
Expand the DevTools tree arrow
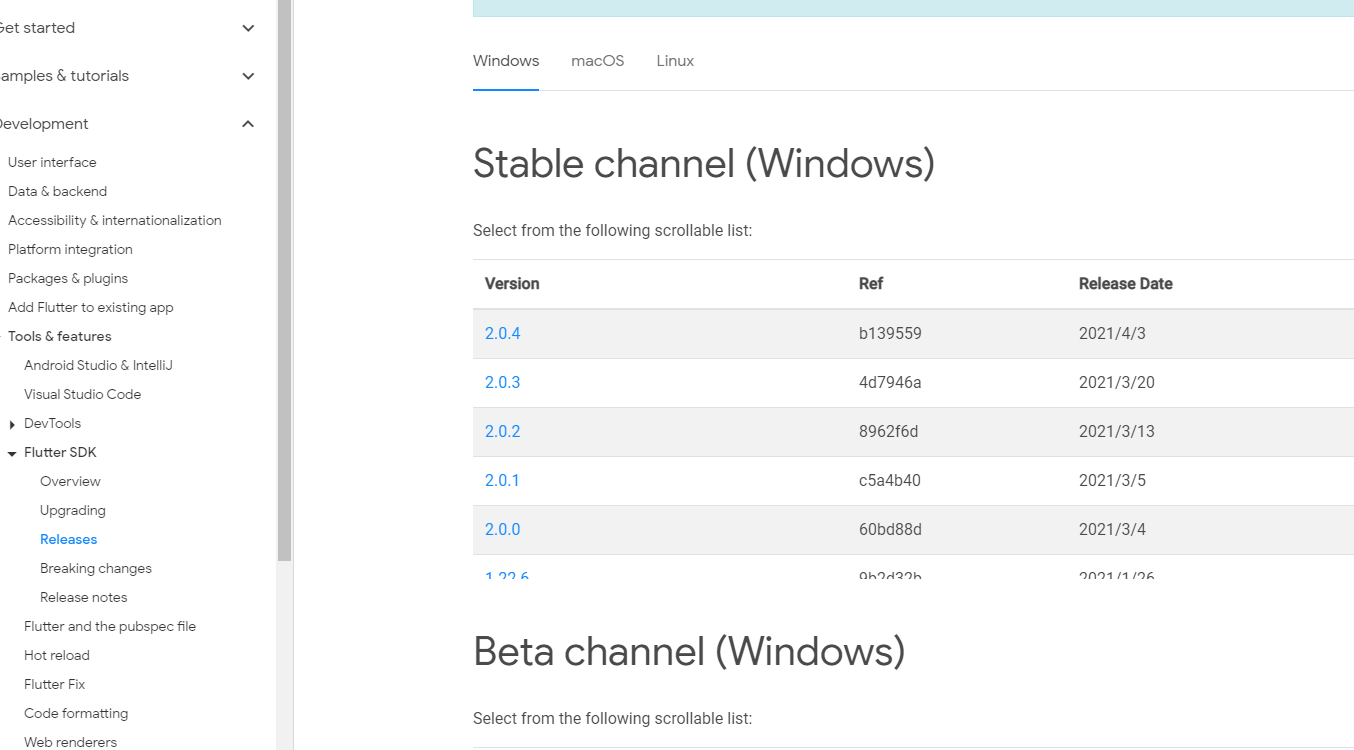(12, 424)
